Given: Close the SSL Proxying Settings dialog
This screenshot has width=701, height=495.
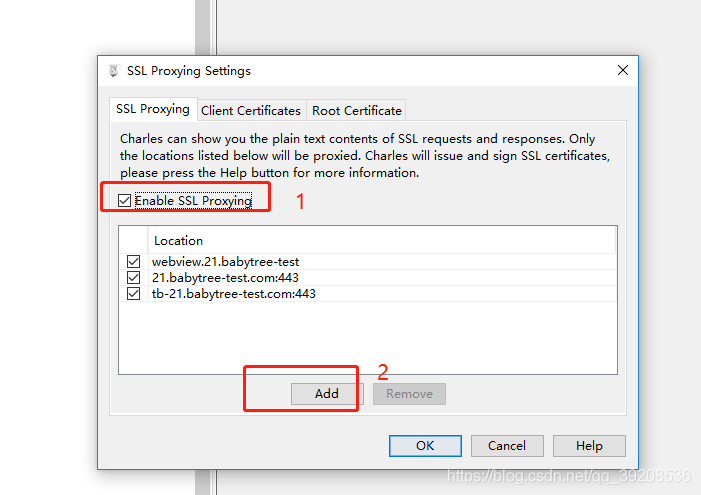Looking at the screenshot, I should [623, 71].
